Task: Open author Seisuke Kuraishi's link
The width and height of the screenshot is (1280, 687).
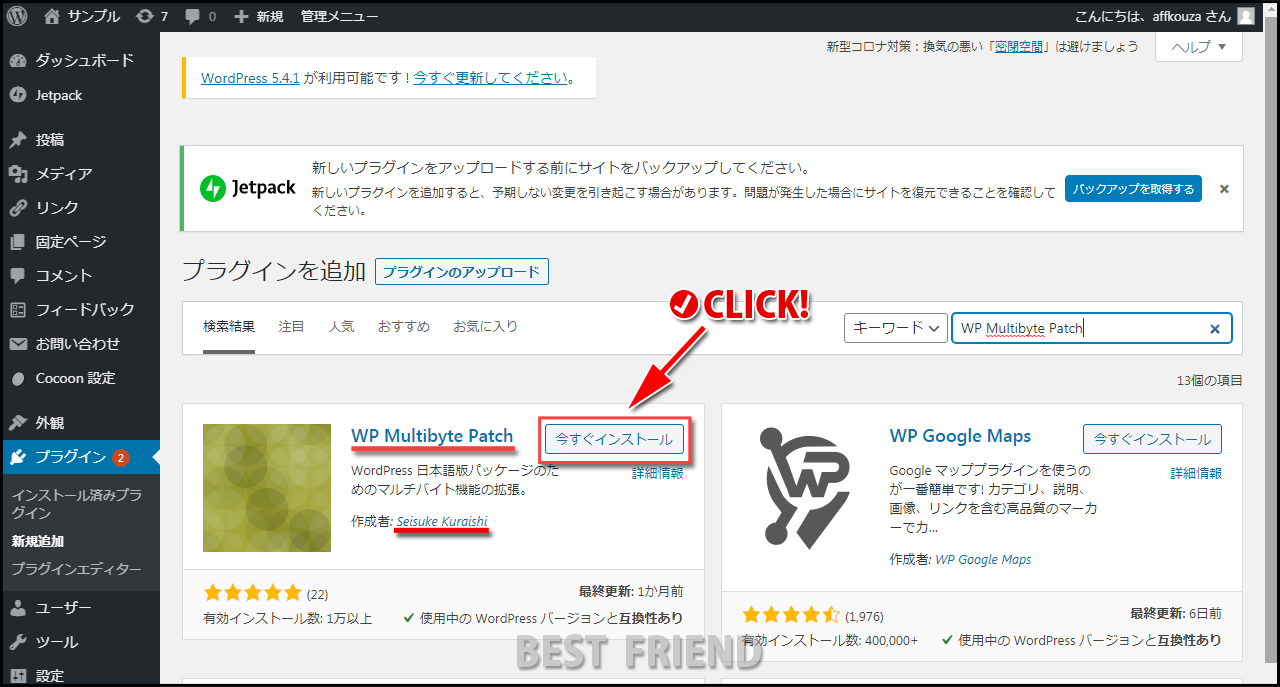Action: tap(442, 522)
